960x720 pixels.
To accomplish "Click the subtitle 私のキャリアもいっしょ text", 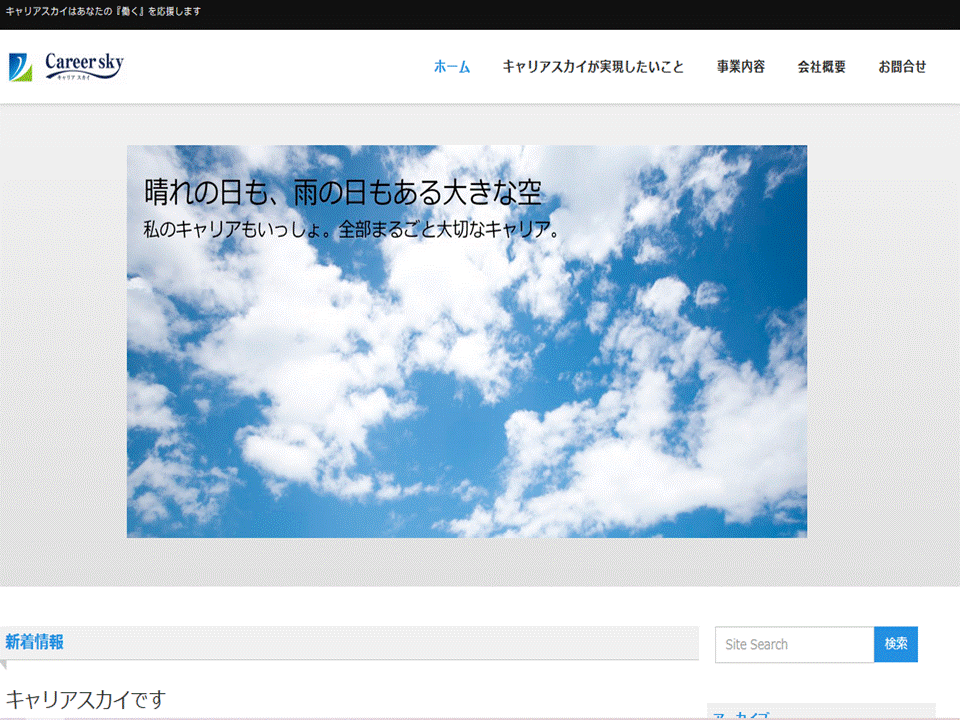I will point(351,229).
